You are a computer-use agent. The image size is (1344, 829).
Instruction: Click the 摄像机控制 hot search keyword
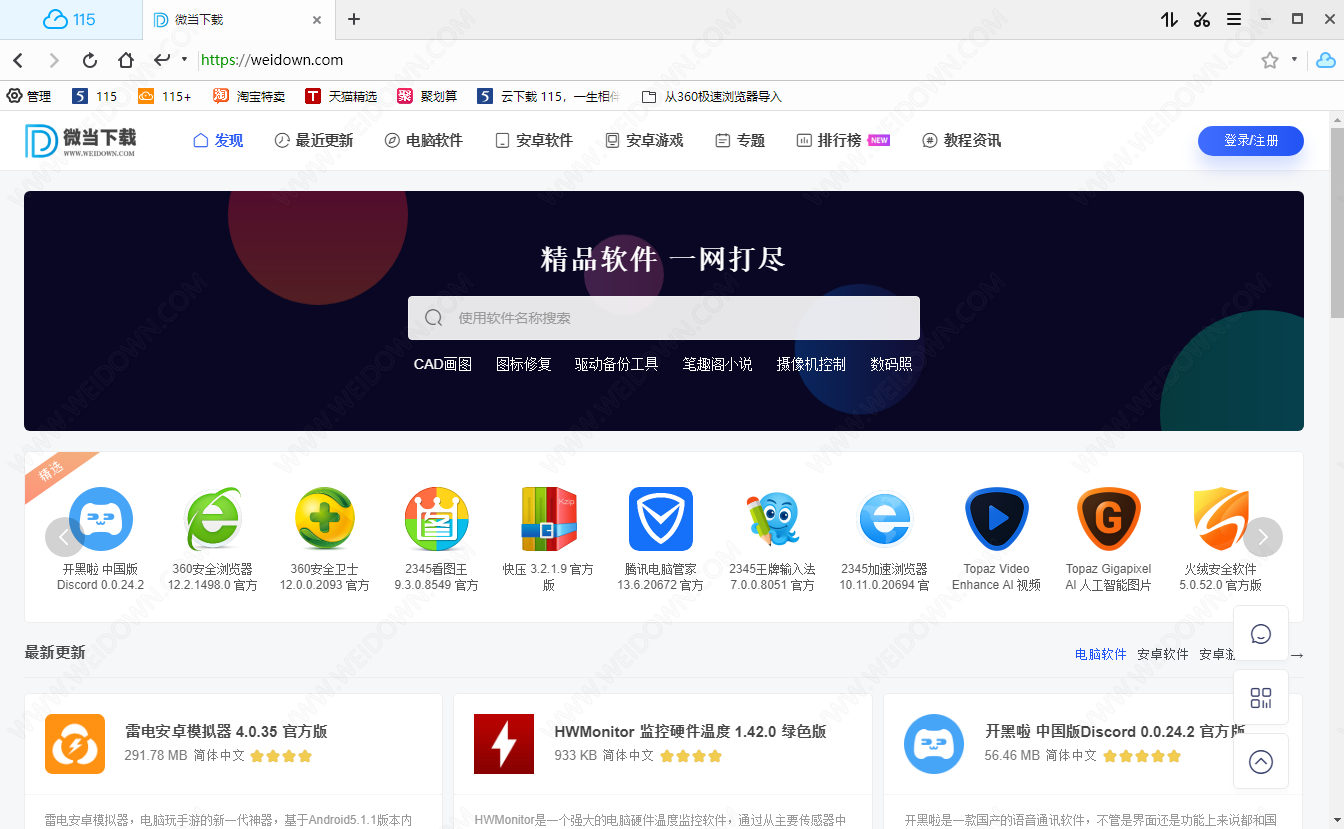(x=811, y=364)
